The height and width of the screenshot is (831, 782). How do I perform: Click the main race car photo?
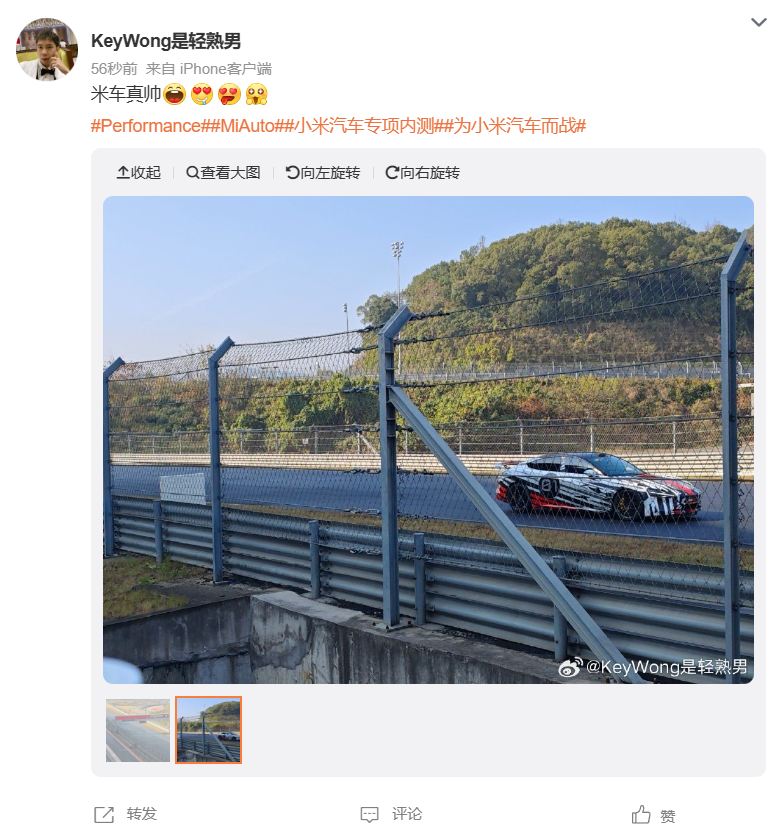[428, 440]
